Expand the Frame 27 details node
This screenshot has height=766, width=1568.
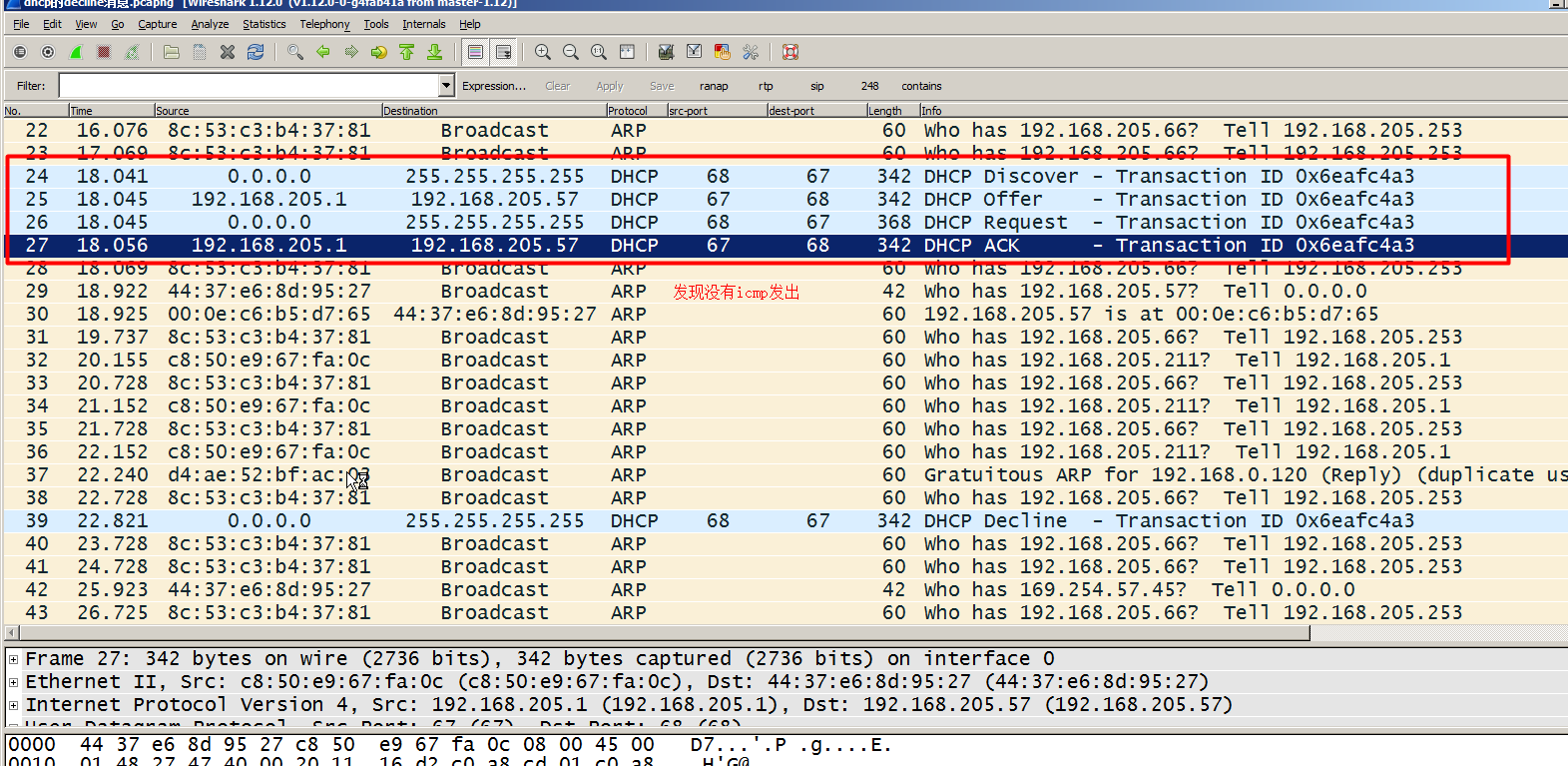(13, 659)
